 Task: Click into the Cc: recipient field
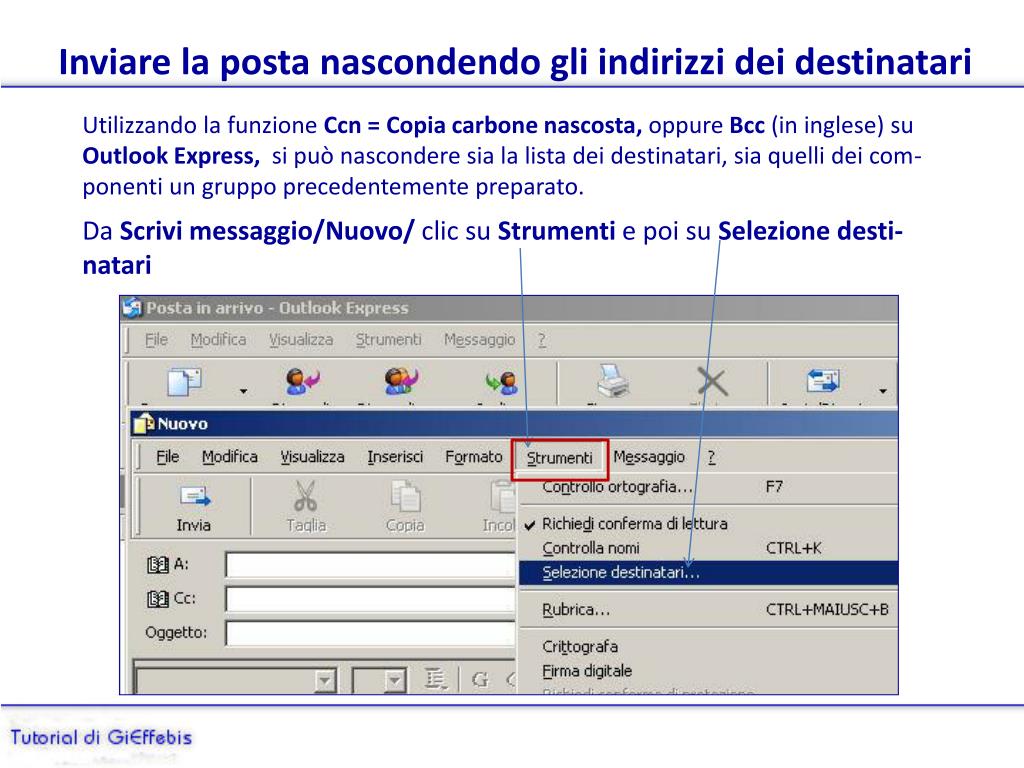point(370,599)
